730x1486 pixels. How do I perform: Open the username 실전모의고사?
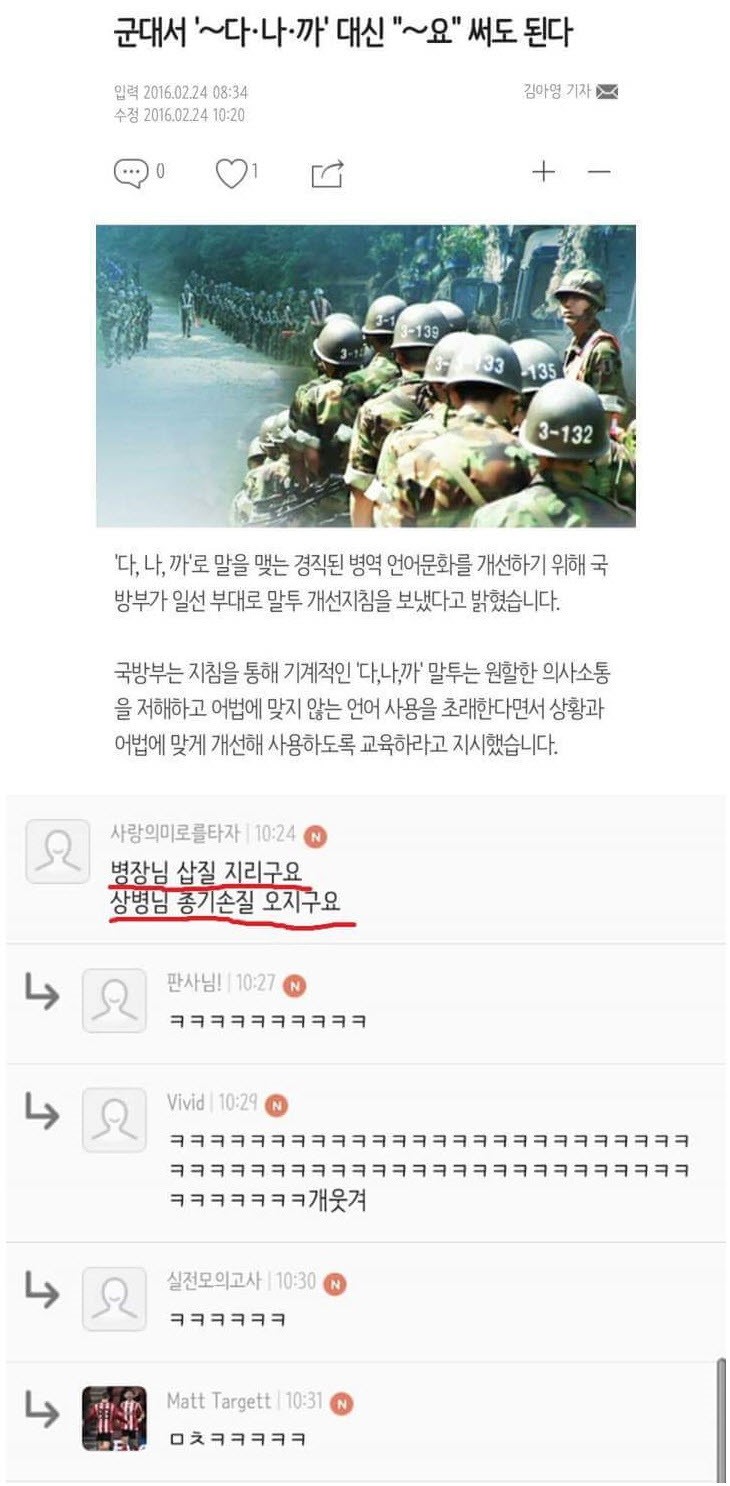click(x=214, y=1281)
